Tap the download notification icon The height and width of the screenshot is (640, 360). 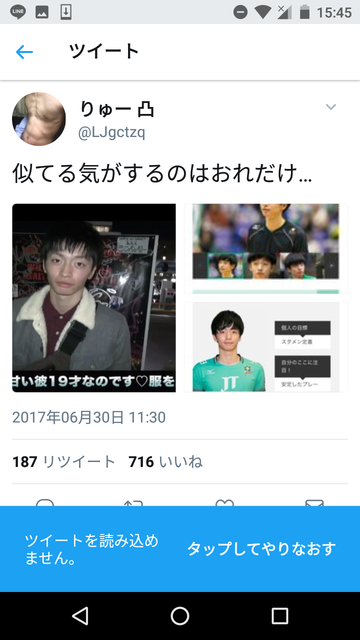point(66,12)
